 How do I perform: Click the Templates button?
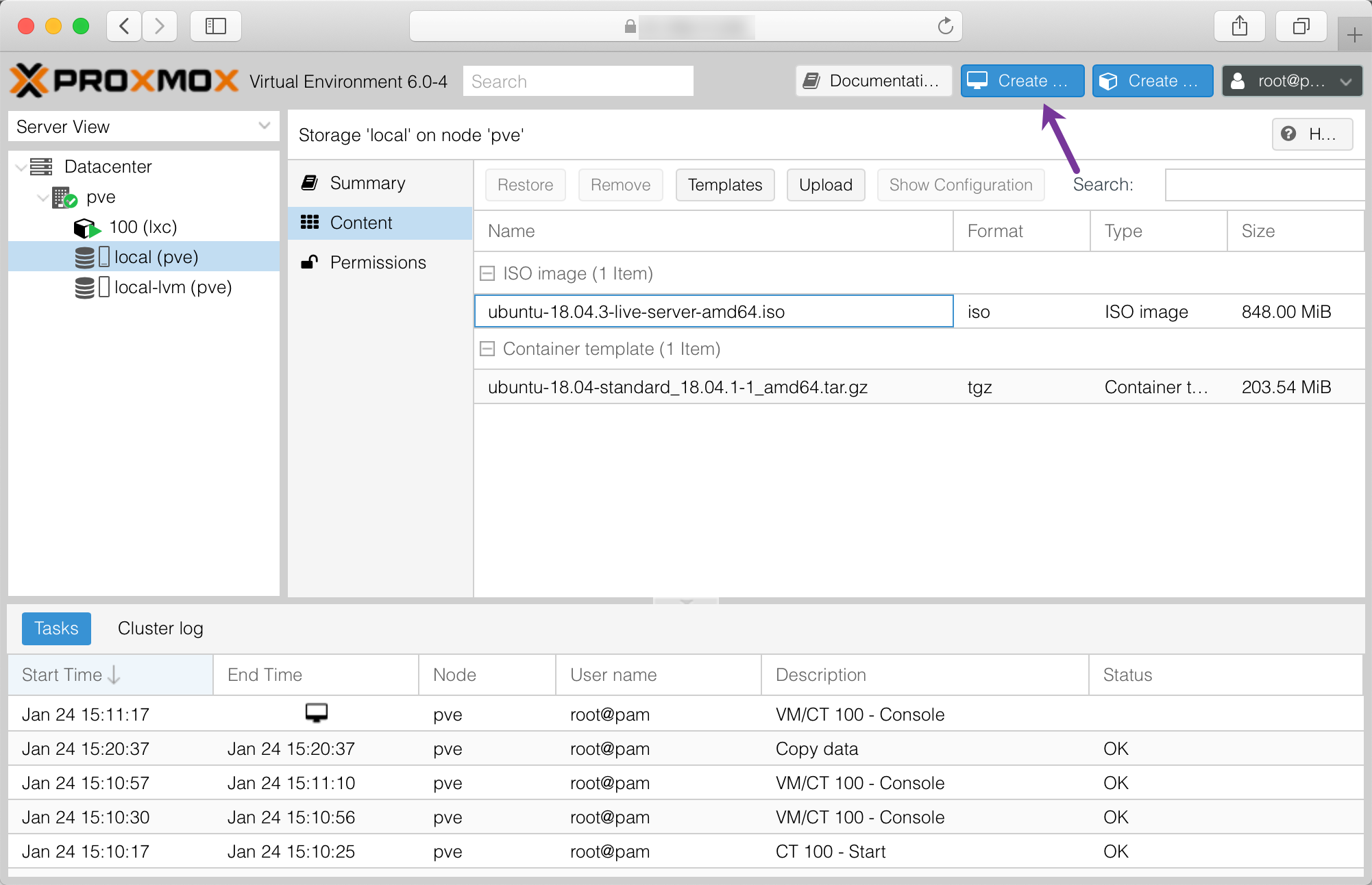pyautogui.click(x=724, y=185)
